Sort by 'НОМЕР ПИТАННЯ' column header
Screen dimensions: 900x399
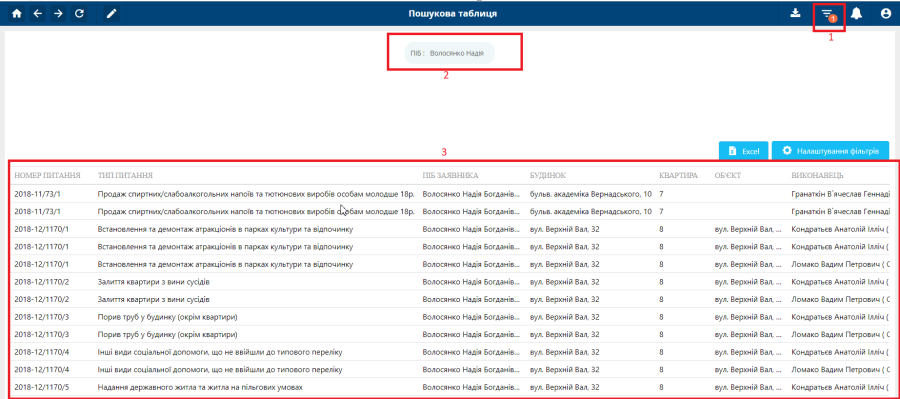[48, 175]
